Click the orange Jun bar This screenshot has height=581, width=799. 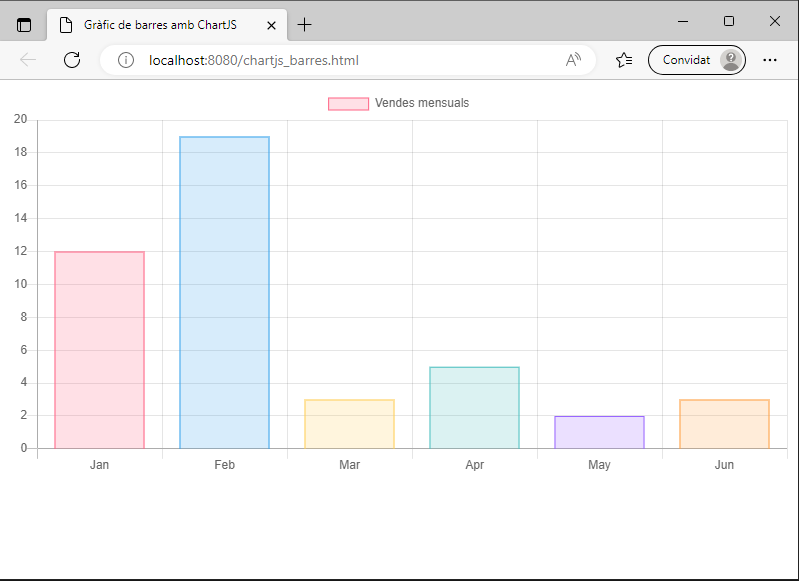(x=724, y=424)
